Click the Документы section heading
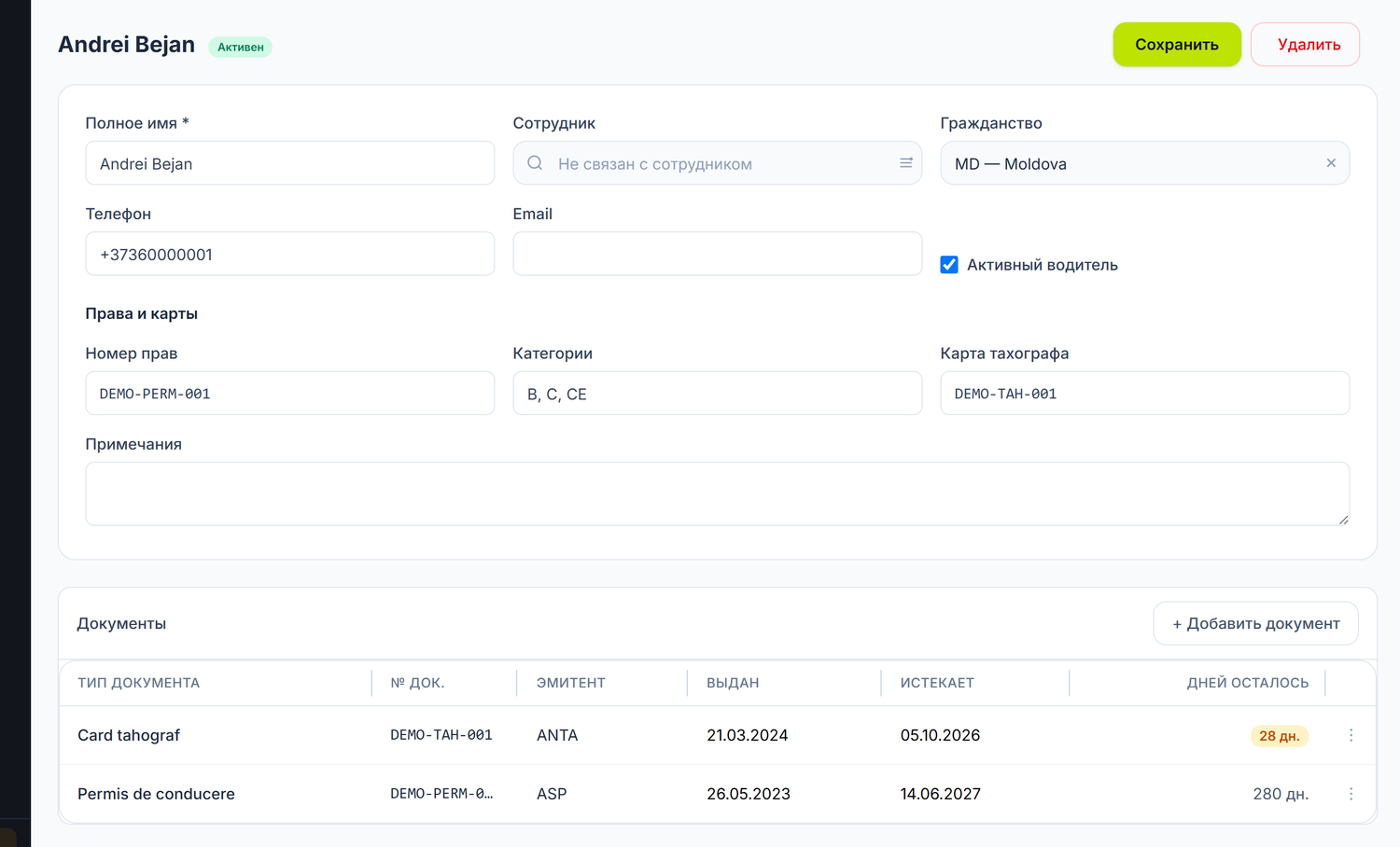Screen dimensions: 1400x847 121,623
